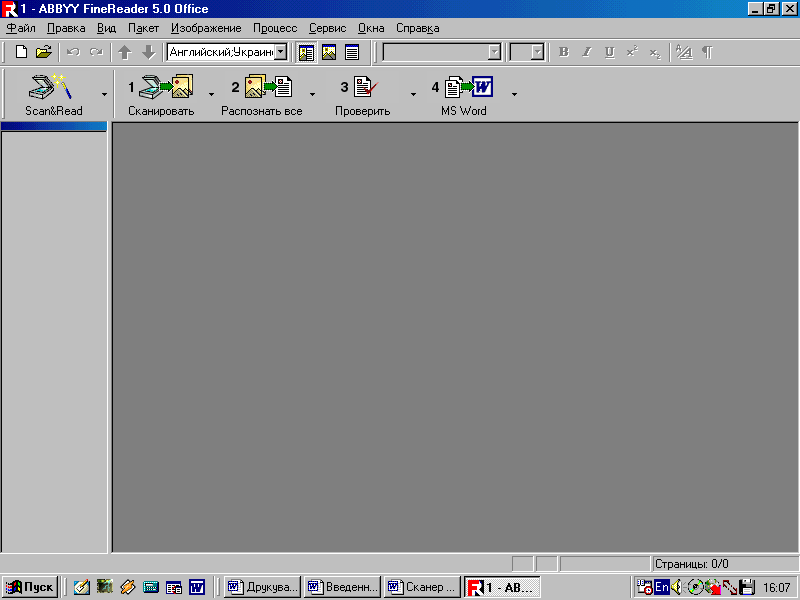The image size is (800, 600).
Task: Click the task scheduler tray icon
Action: click(645, 587)
